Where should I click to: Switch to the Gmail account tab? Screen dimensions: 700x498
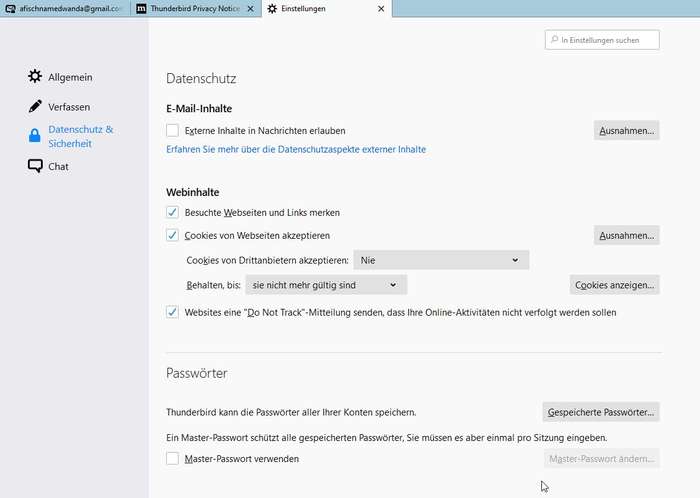tap(70, 8)
